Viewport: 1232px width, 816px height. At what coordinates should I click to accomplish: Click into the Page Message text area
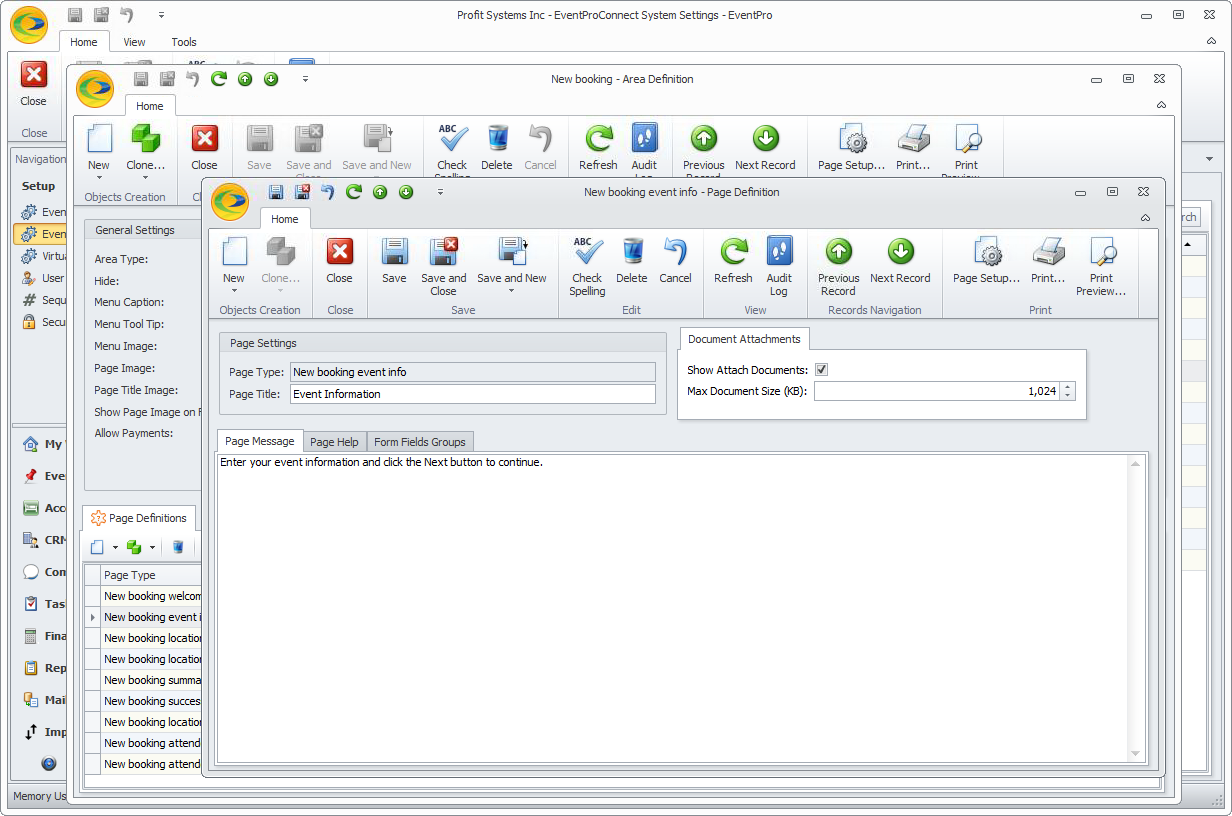674,608
